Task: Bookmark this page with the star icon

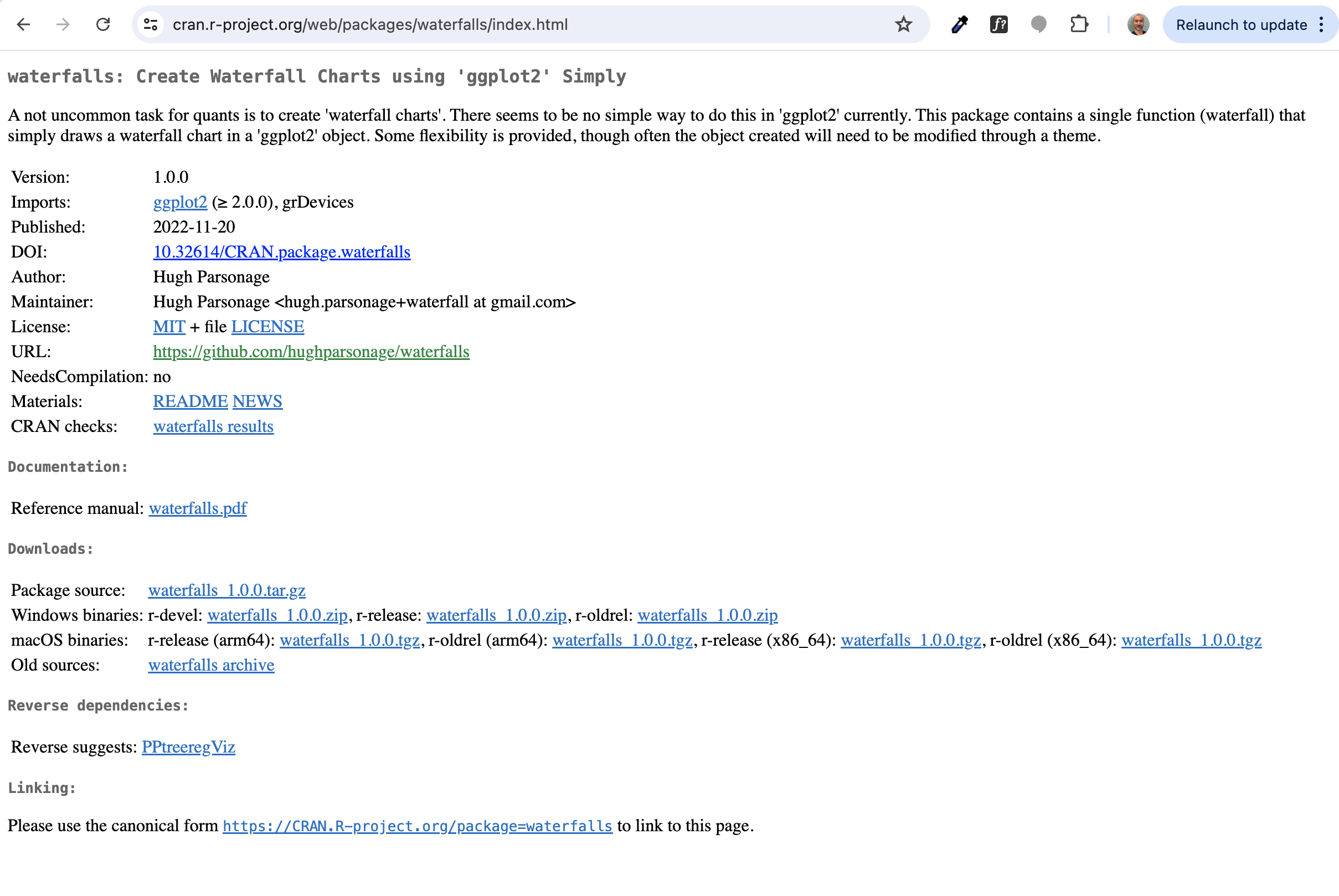Action: [903, 24]
